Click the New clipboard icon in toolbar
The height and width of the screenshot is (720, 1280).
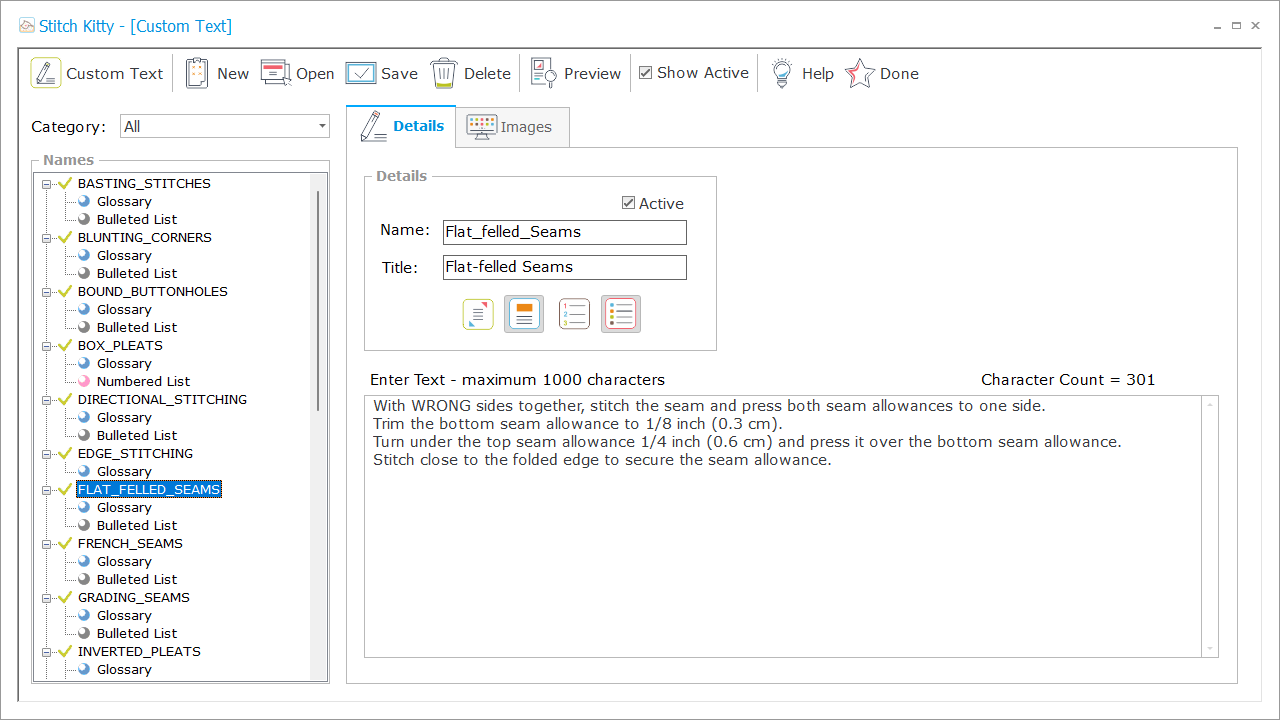pyautogui.click(x=197, y=73)
